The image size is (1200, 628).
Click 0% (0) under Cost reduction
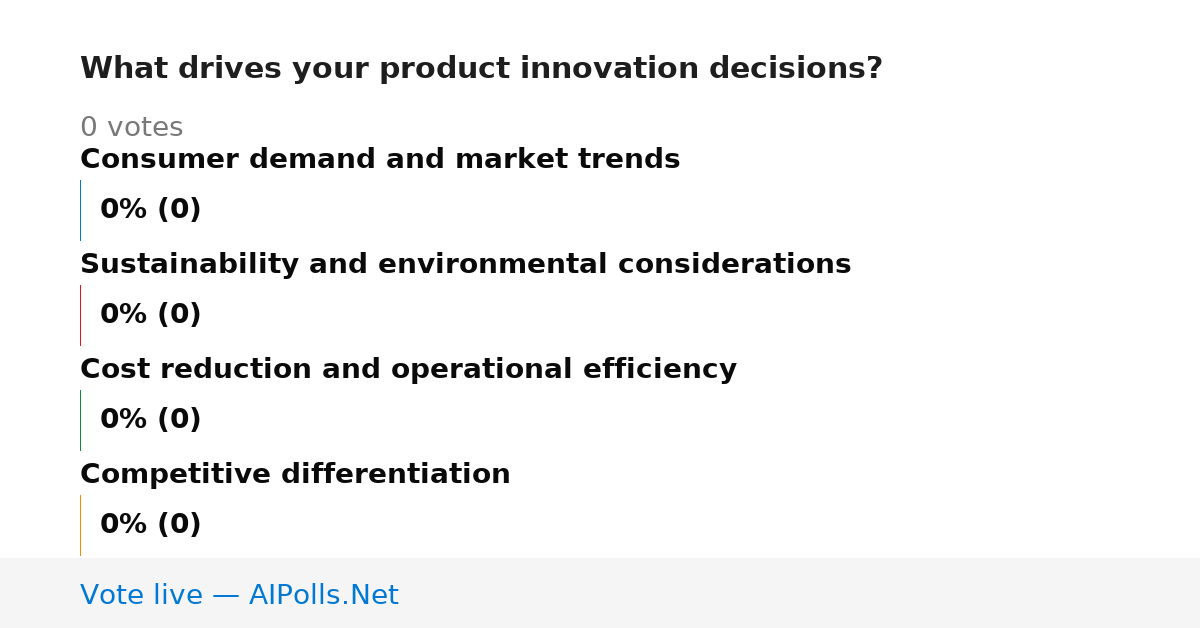151,420
